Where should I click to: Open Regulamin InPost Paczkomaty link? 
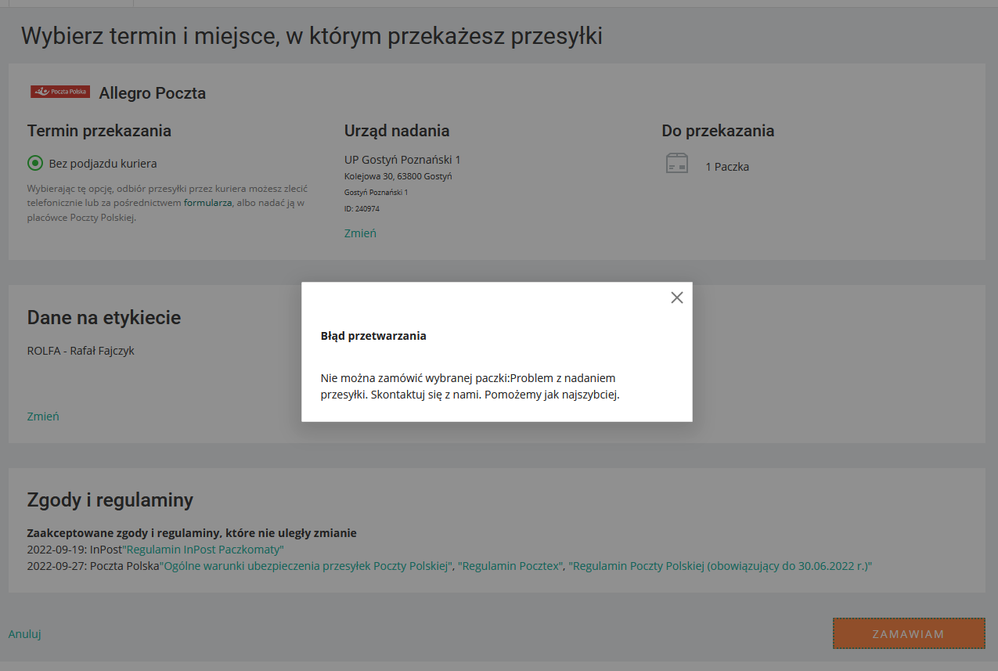coord(203,549)
